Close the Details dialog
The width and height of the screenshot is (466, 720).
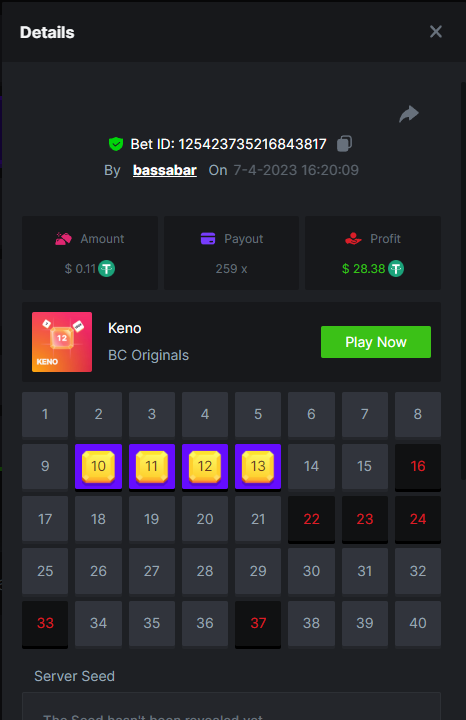[436, 32]
